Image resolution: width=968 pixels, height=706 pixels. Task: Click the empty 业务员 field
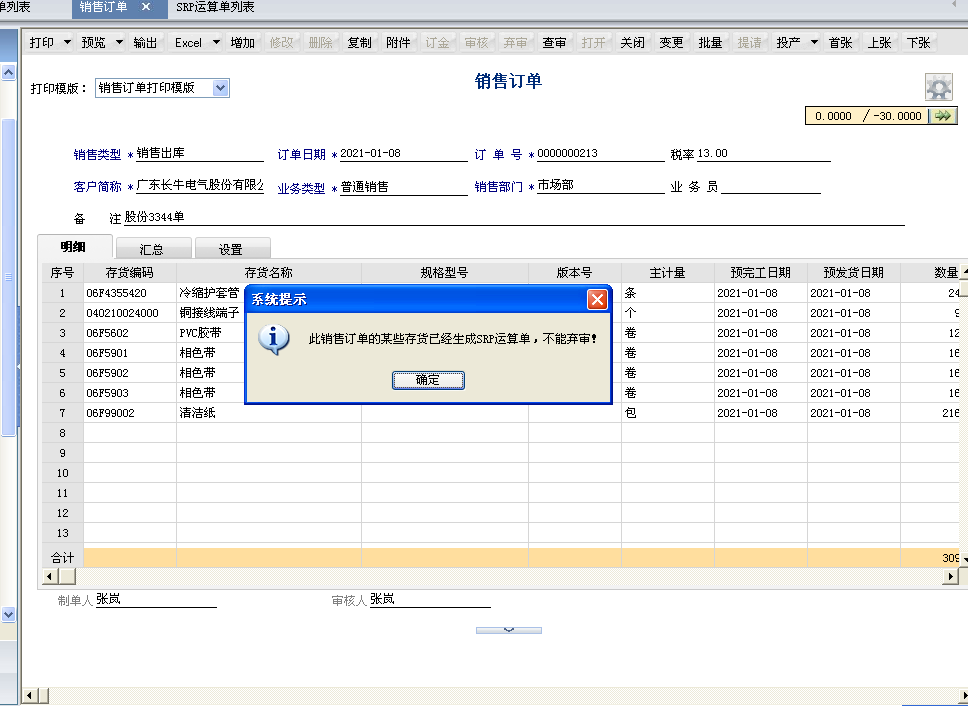coord(770,186)
